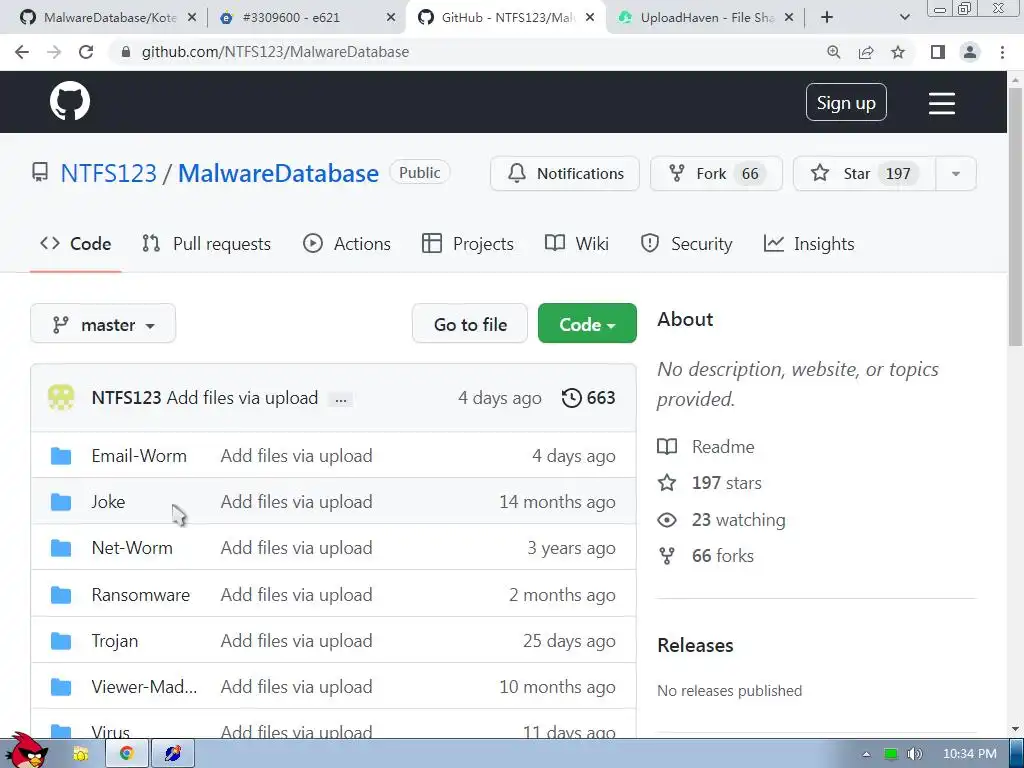Open the Angry Birds start button
Viewport: 1024px width, 768px height.
coord(29,751)
